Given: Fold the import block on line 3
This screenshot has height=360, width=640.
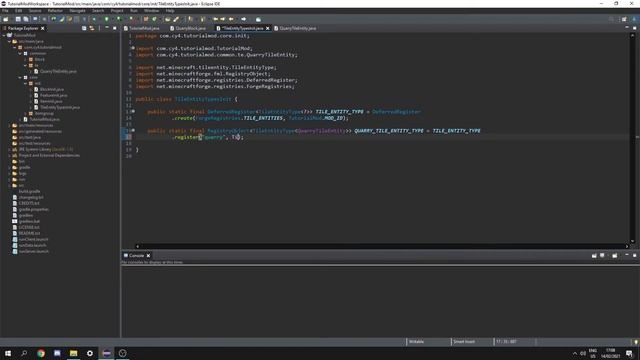Looking at the screenshot, I should [133, 48].
